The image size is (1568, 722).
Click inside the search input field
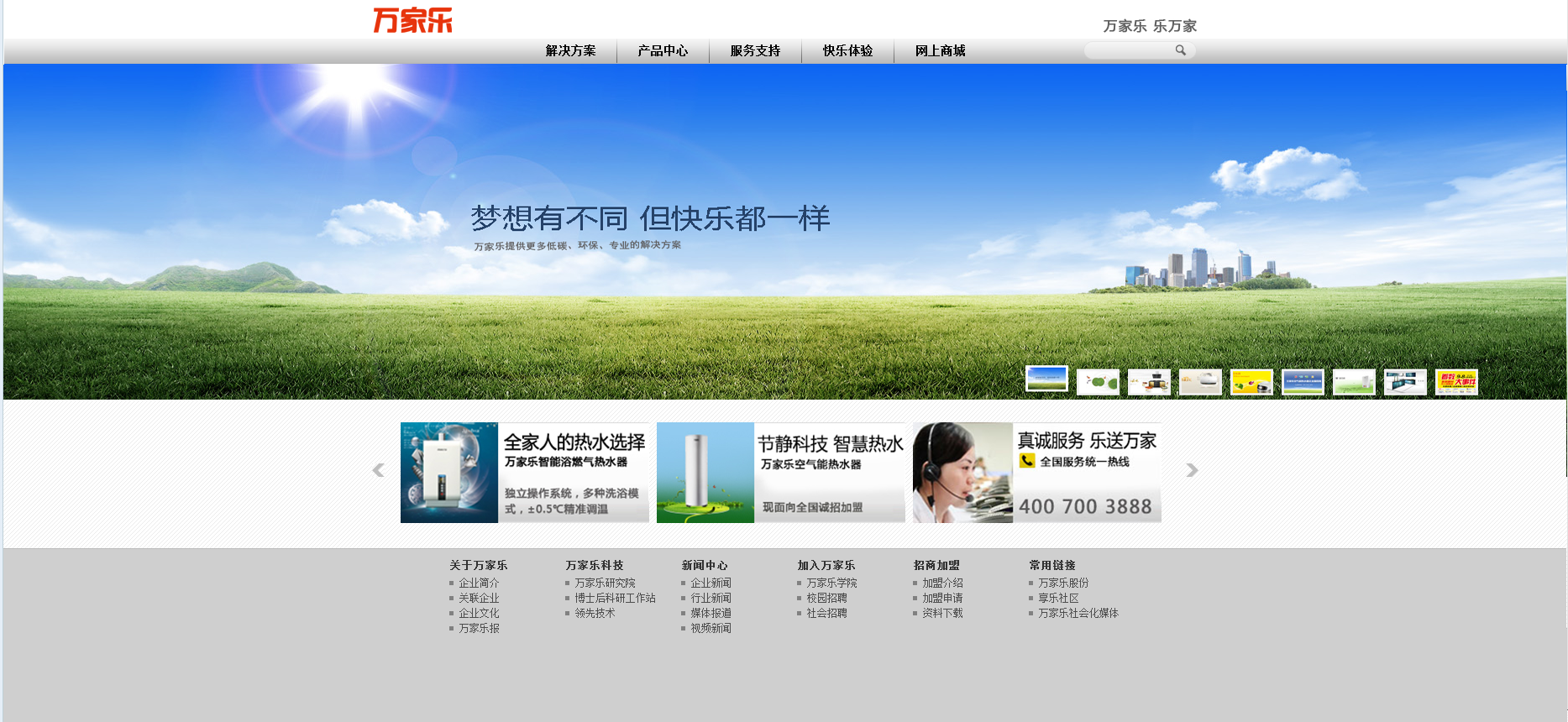pos(1130,50)
